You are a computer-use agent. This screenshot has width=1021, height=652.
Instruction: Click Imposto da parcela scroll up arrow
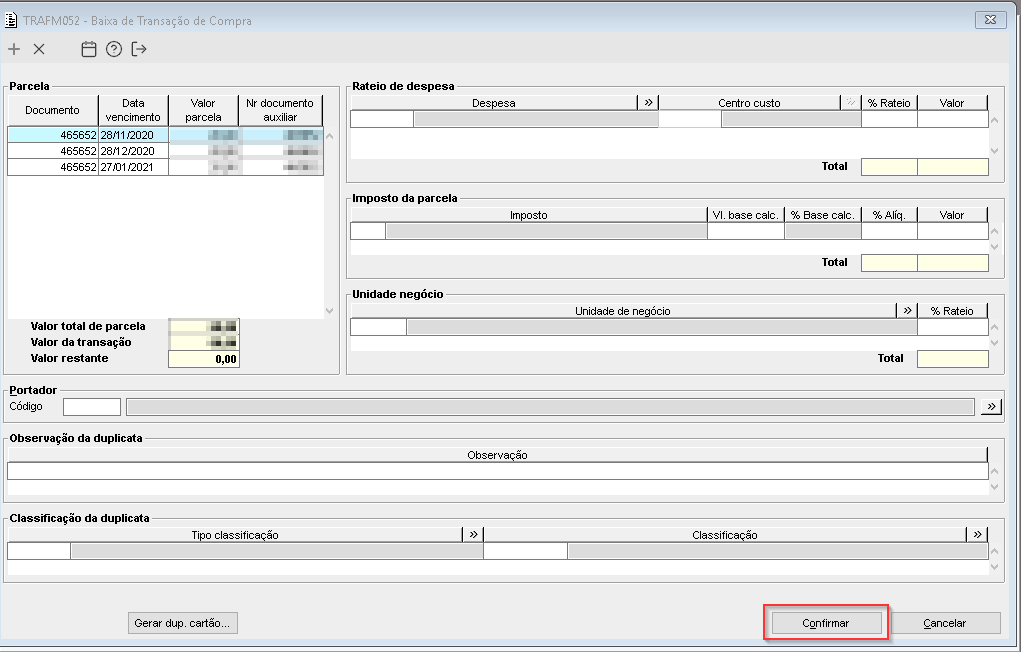coord(994,231)
